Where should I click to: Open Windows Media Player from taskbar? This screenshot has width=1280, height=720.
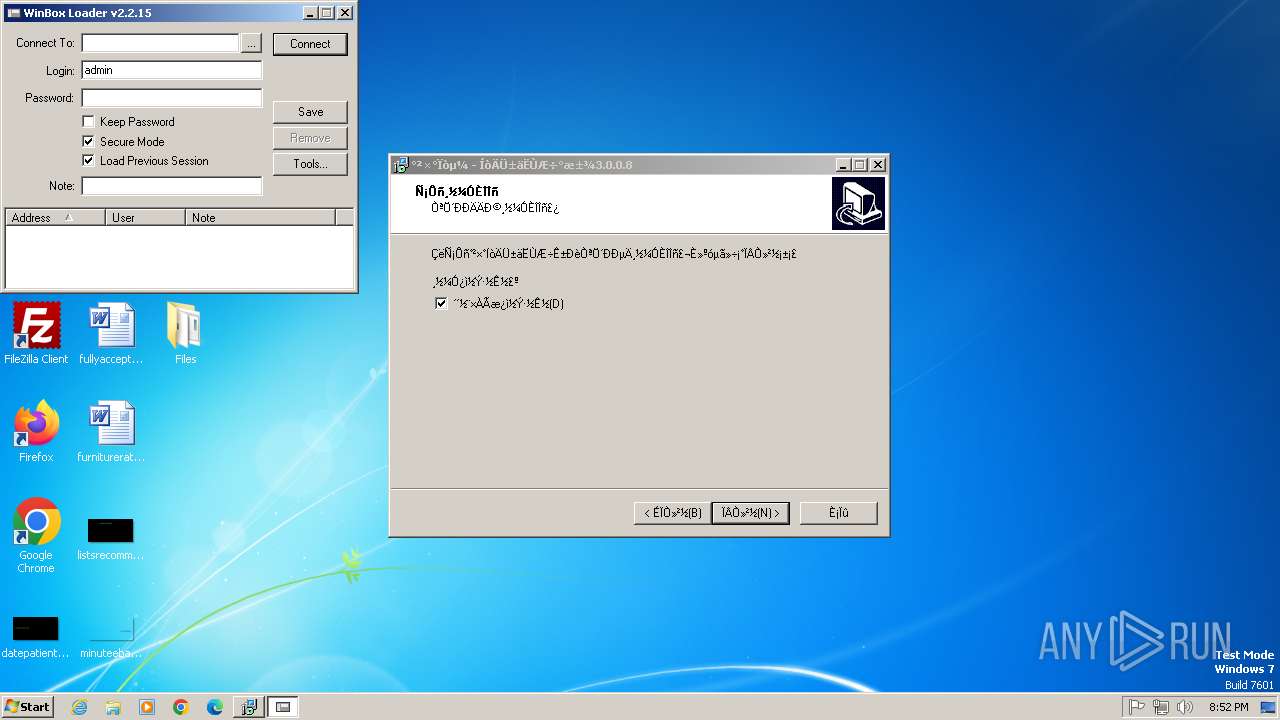click(147, 707)
